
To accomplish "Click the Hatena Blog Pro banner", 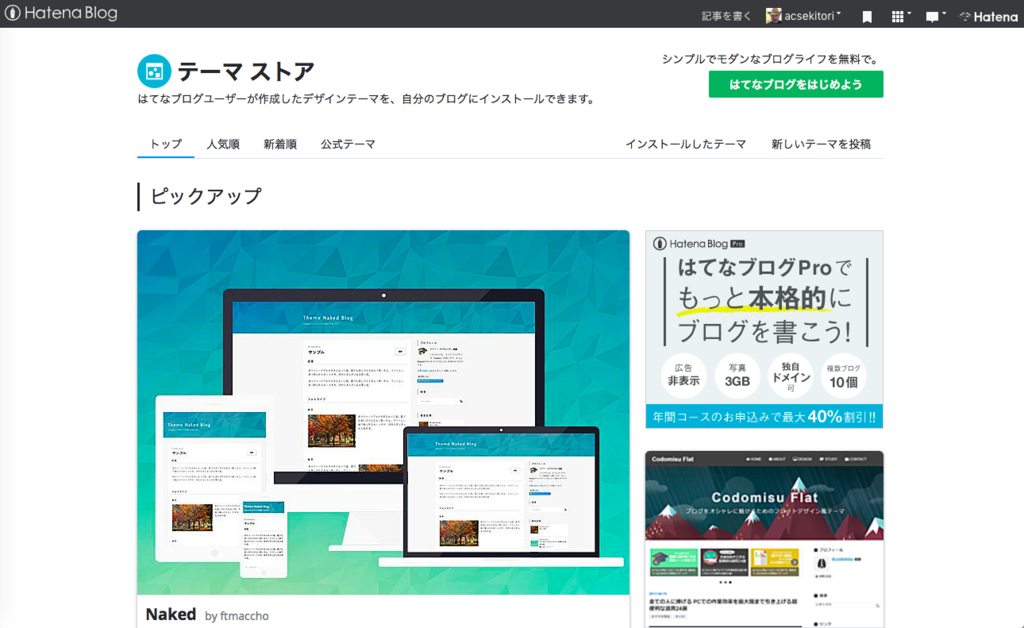I will coord(764,329).
